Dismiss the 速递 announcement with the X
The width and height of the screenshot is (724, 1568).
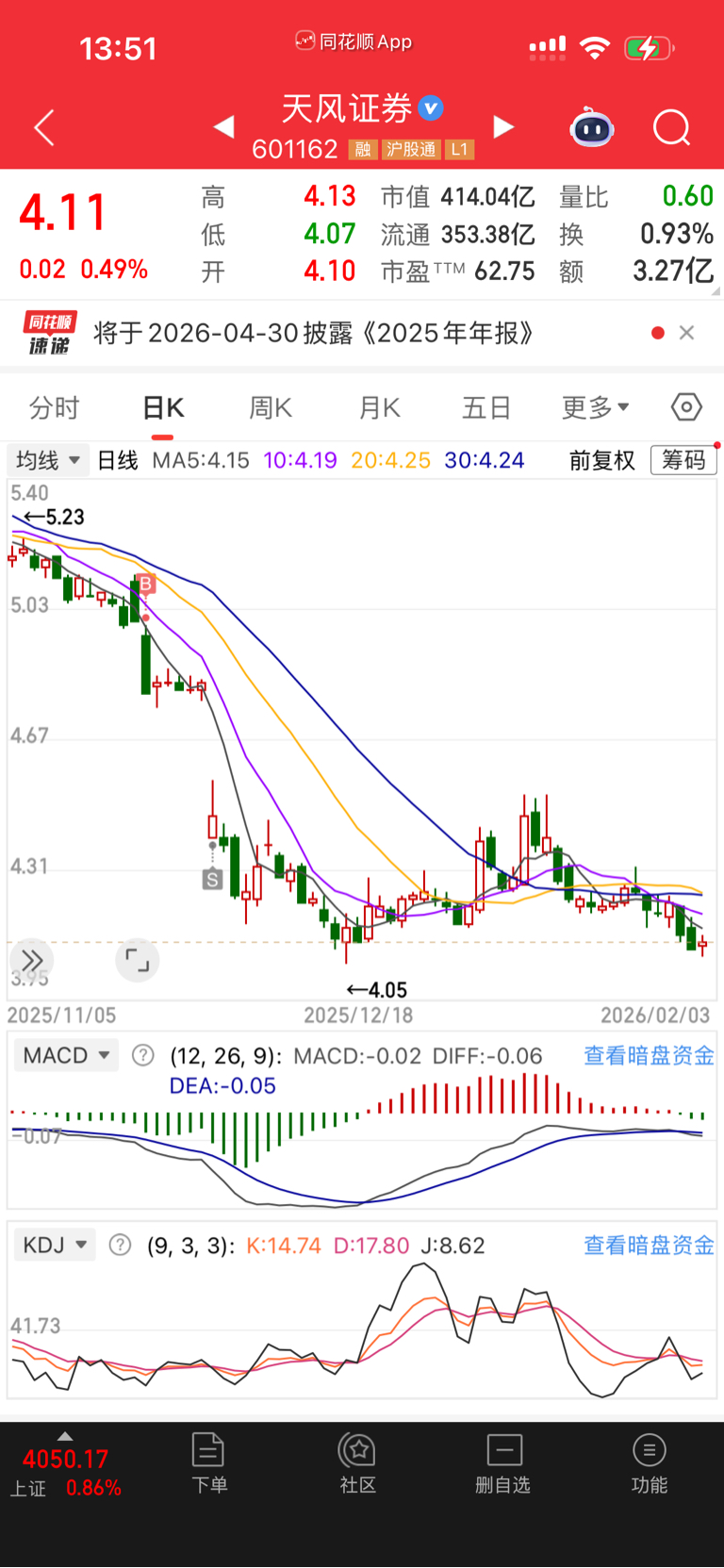[687, 333]
